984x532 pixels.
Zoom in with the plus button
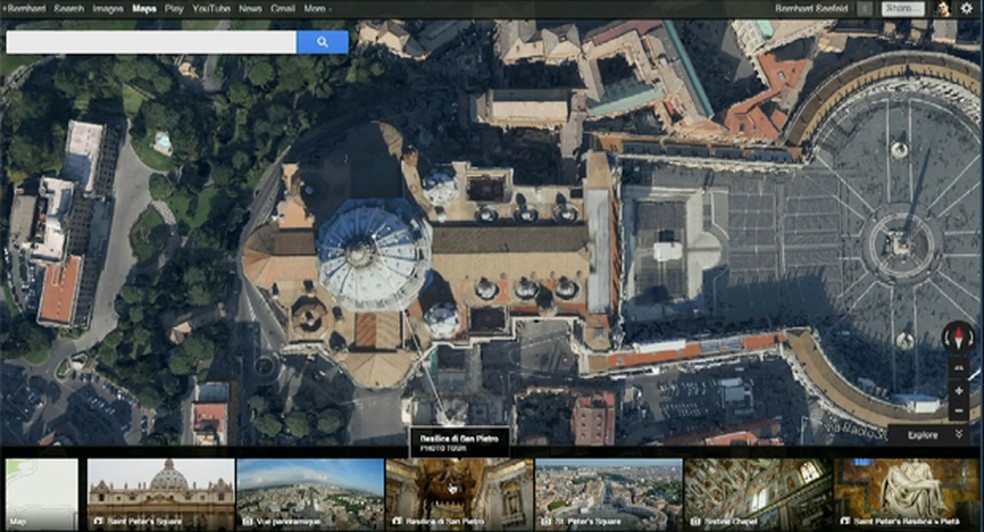point(958,391)
